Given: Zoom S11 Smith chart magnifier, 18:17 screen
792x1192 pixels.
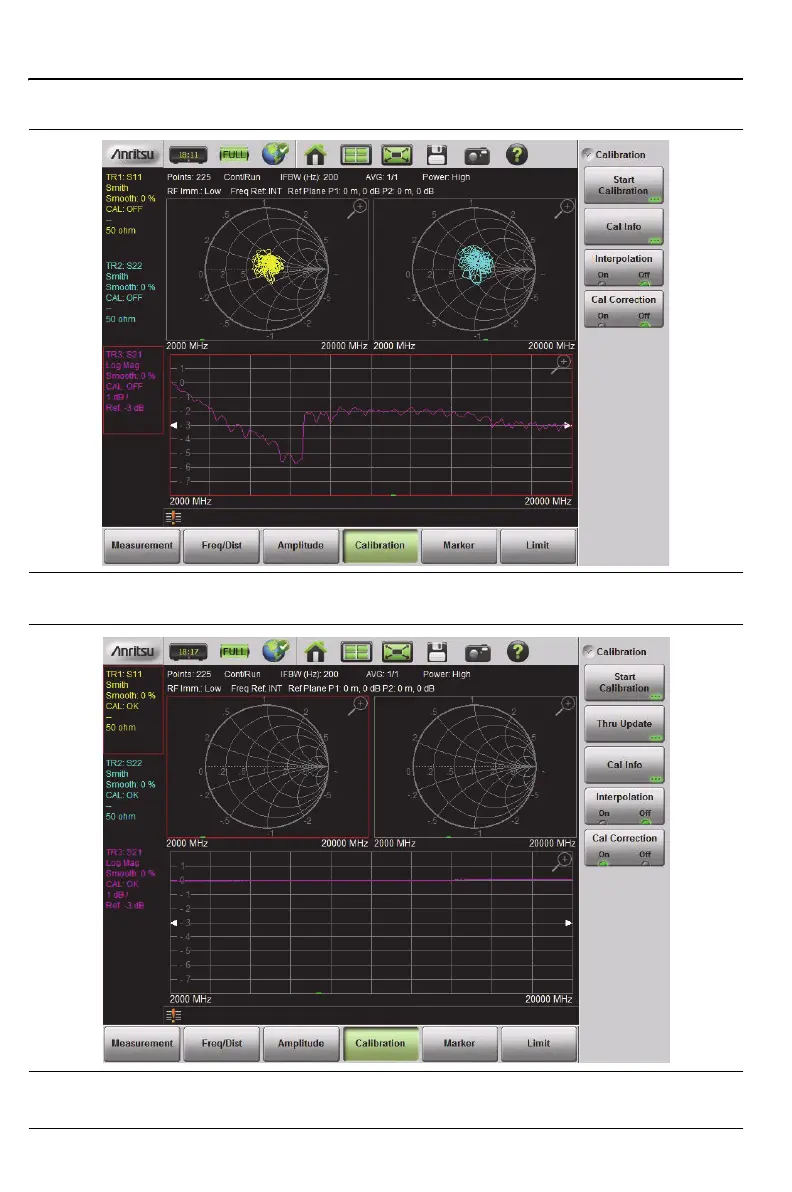Looking at the screenshot, I should click(358, 706).
